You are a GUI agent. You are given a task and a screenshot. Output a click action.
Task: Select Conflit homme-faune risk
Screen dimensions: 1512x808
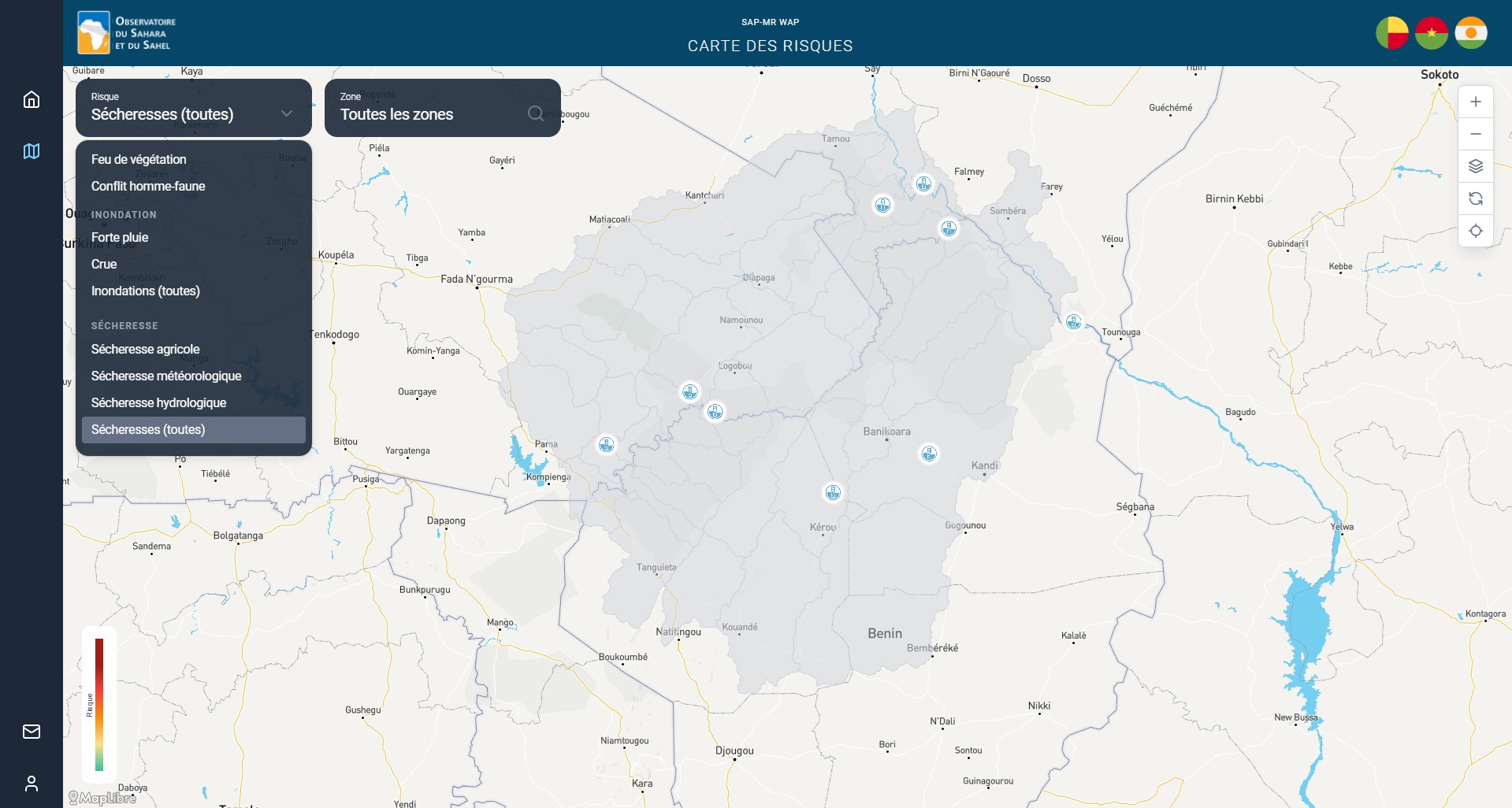pyautogui.click(x=194, y=186)
